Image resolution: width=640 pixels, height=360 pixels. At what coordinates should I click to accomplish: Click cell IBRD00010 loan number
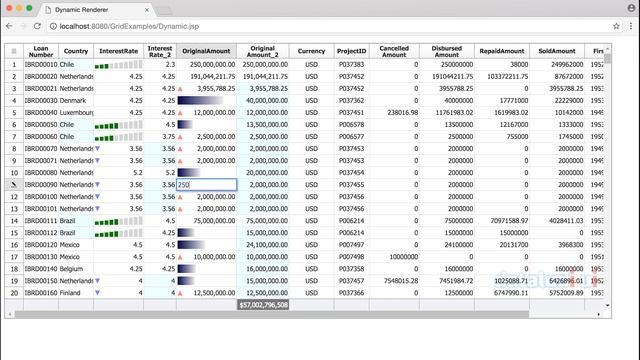point(41,64)
